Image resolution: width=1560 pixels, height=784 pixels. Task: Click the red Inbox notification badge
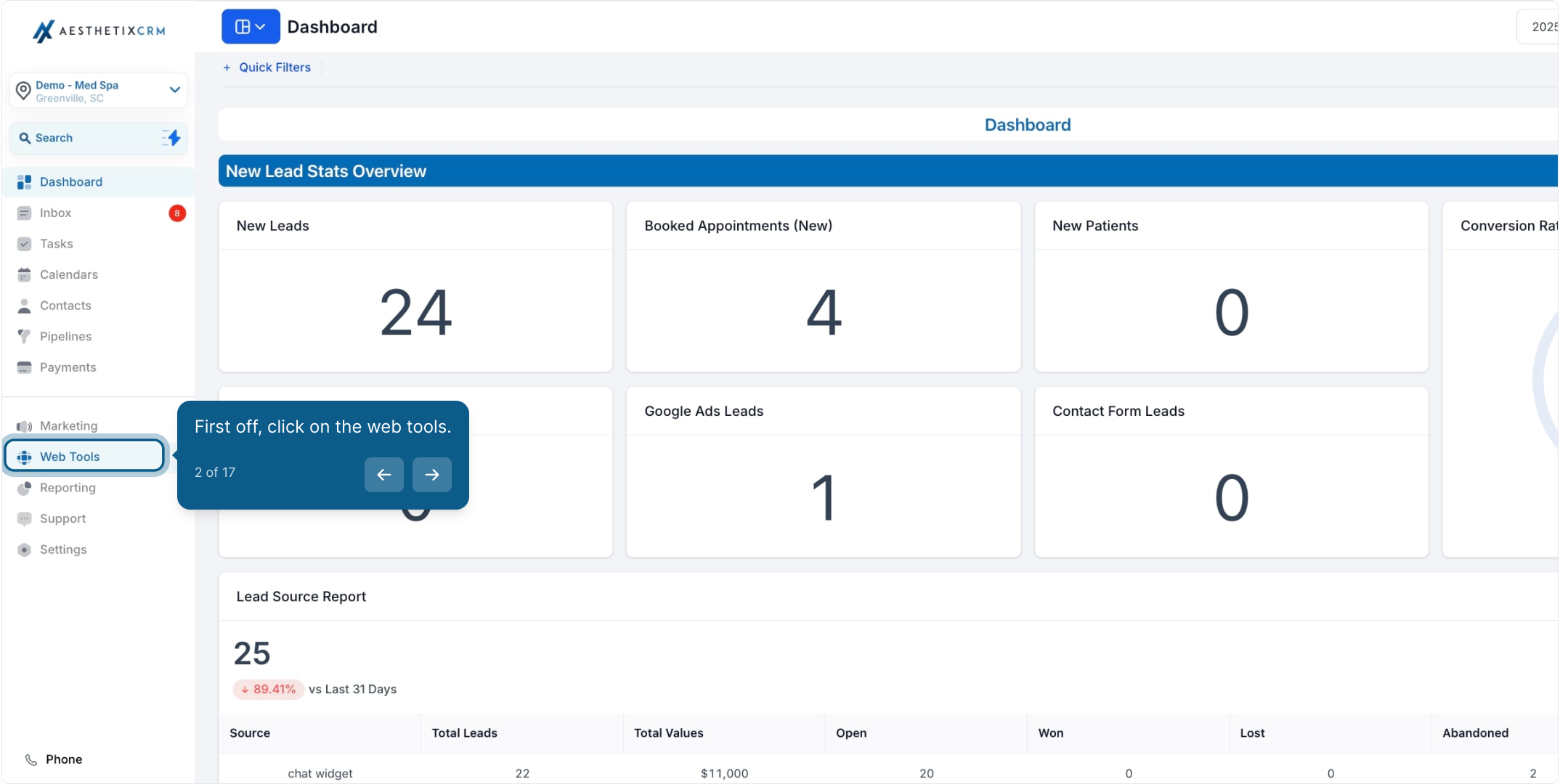tap(177, 213)
